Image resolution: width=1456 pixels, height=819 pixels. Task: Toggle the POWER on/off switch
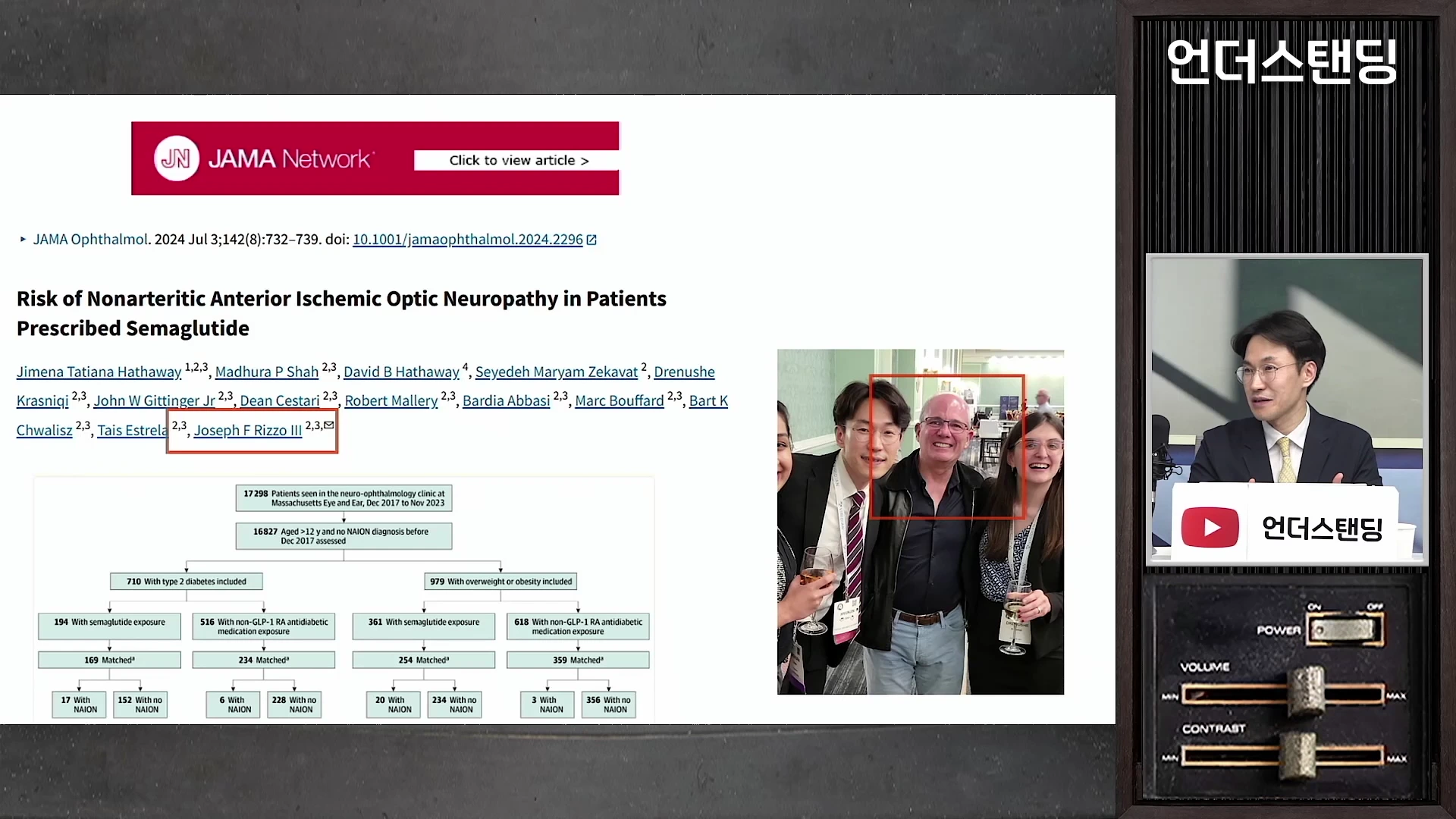point(1344,630)
